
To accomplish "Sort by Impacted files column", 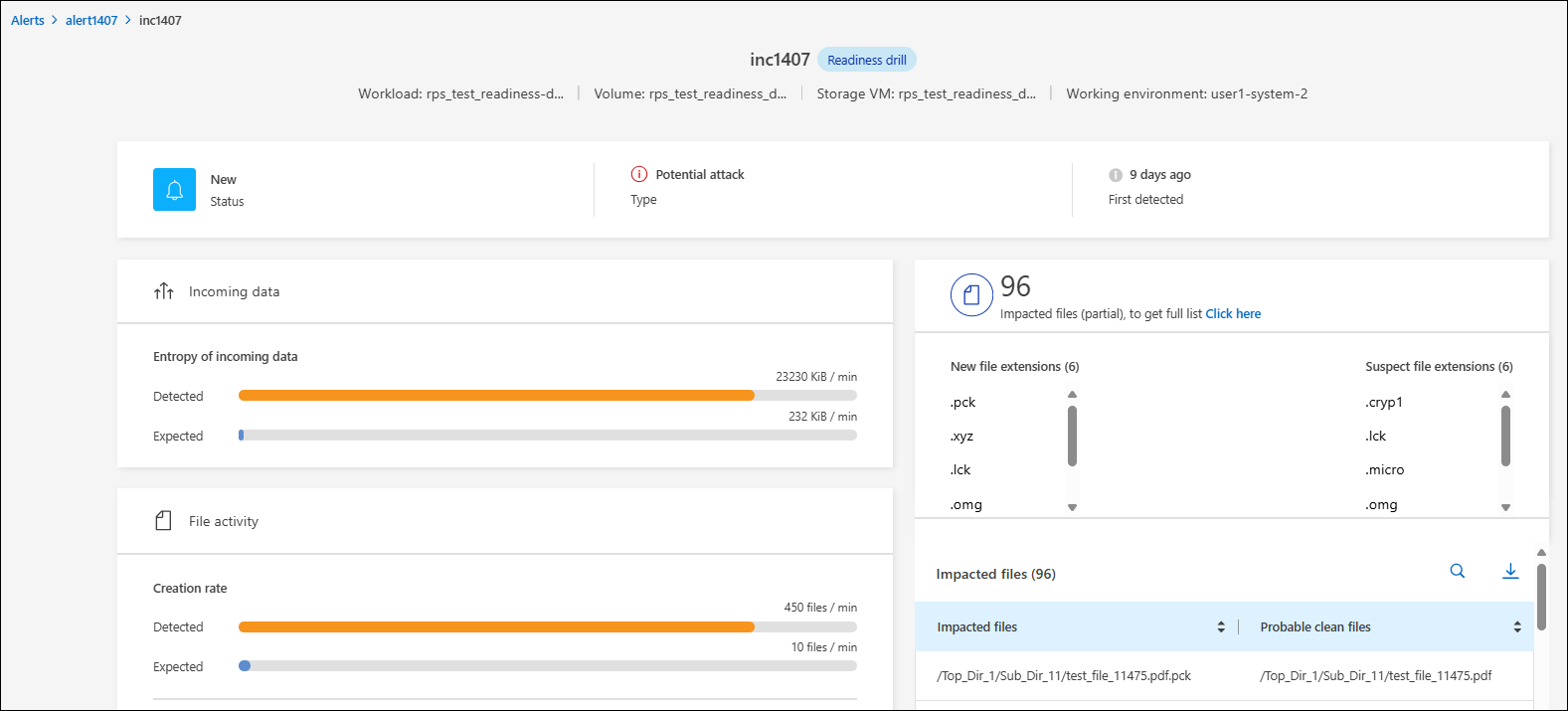I will (x=1221, y=626).
